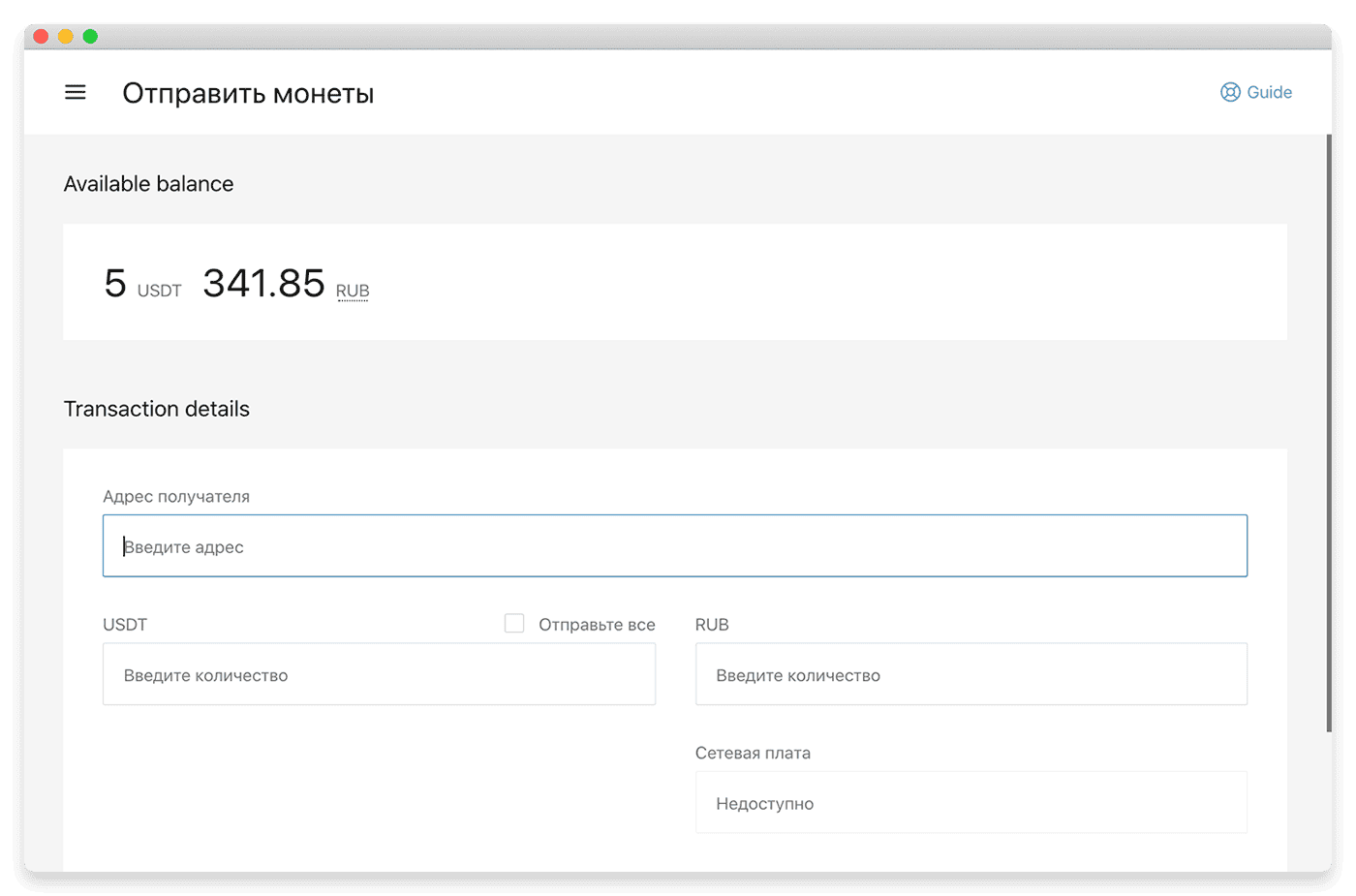
Task: Close the window with the red button
Action: [x=41, y=37]
